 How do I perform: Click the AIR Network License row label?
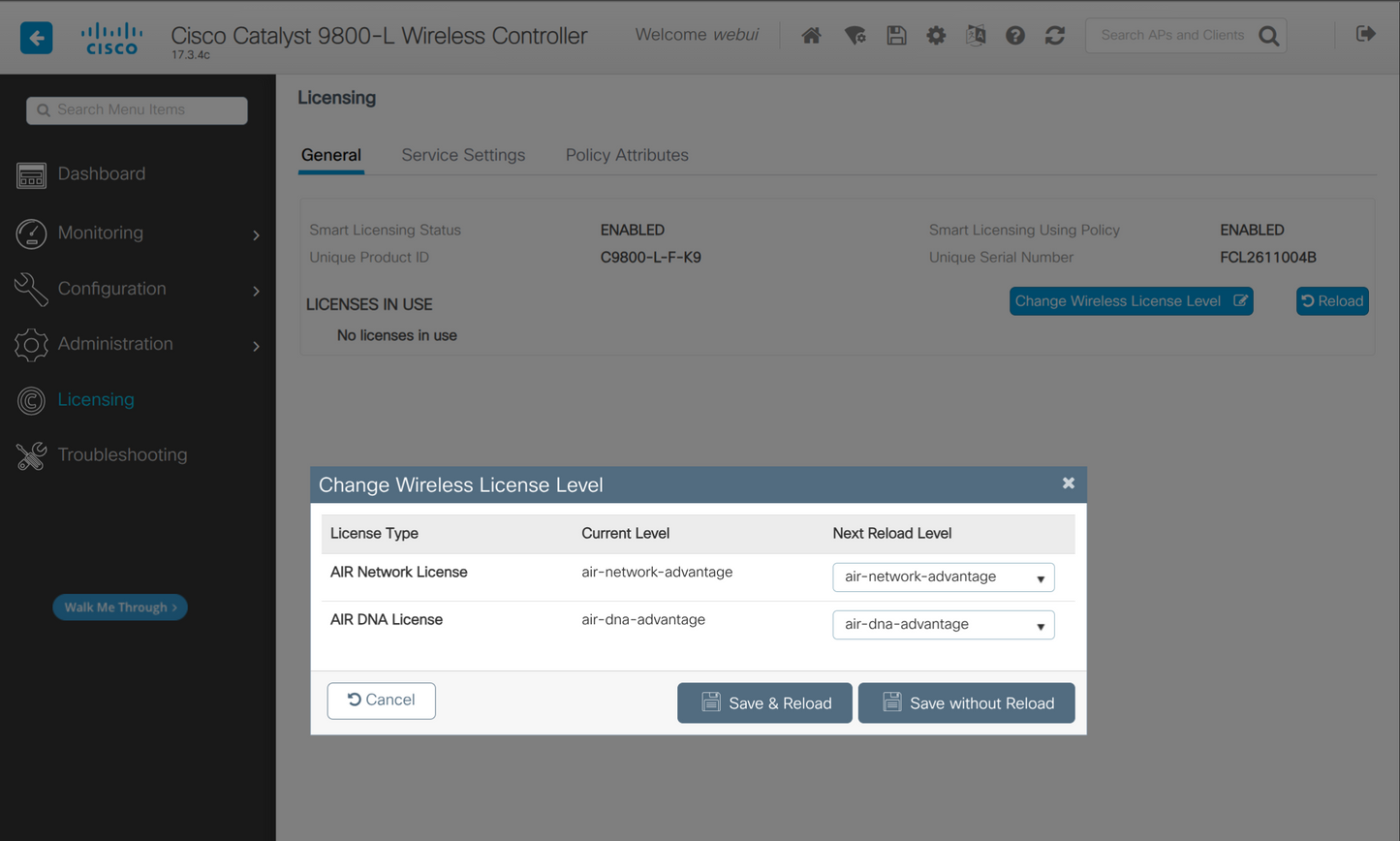pyautogui.click(x=399, y=573)
